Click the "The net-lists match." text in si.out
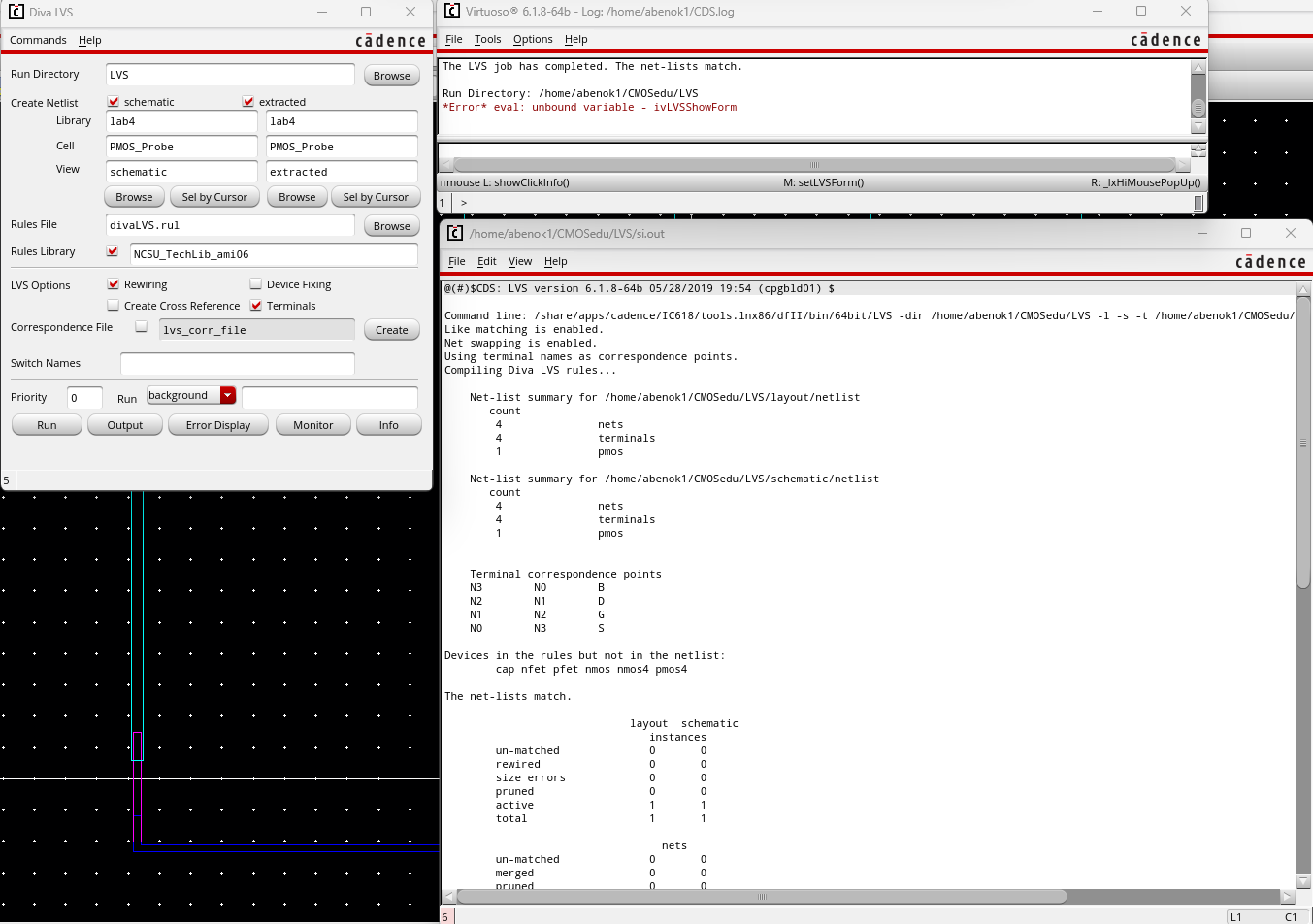Image resolution: width=1313 pixels, height=924 pixels. tap(508, 696)
